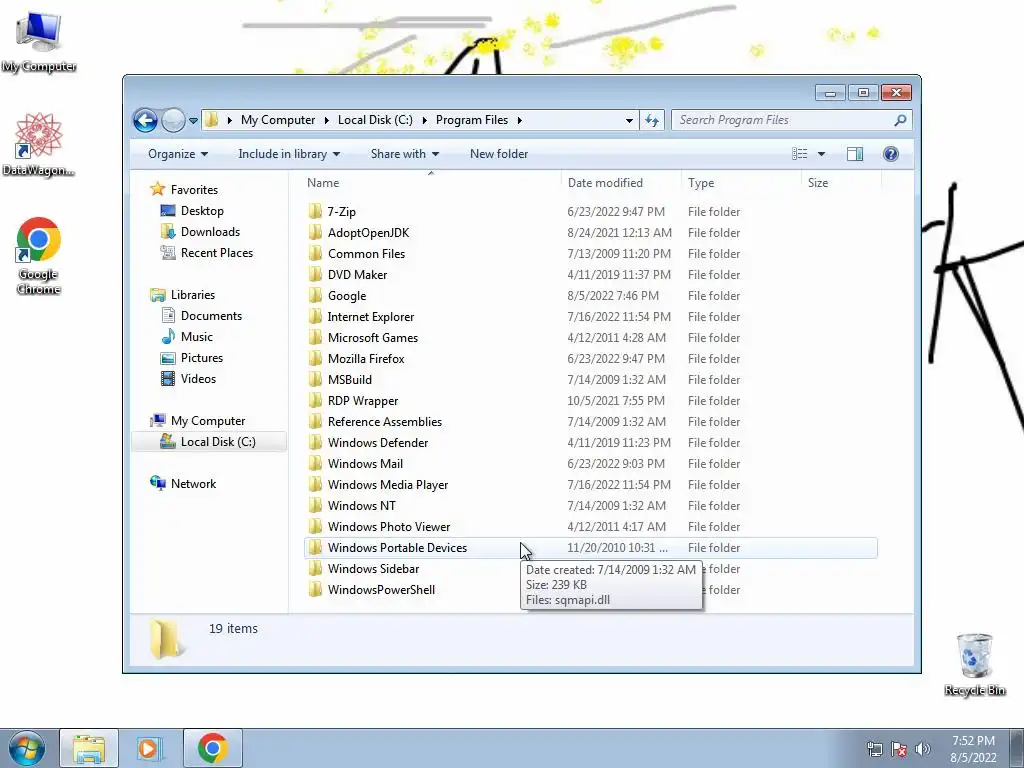The image size is (1024, 768).
Task: Select the Mozilla Firefox folder icon
Action: point(315,358)
